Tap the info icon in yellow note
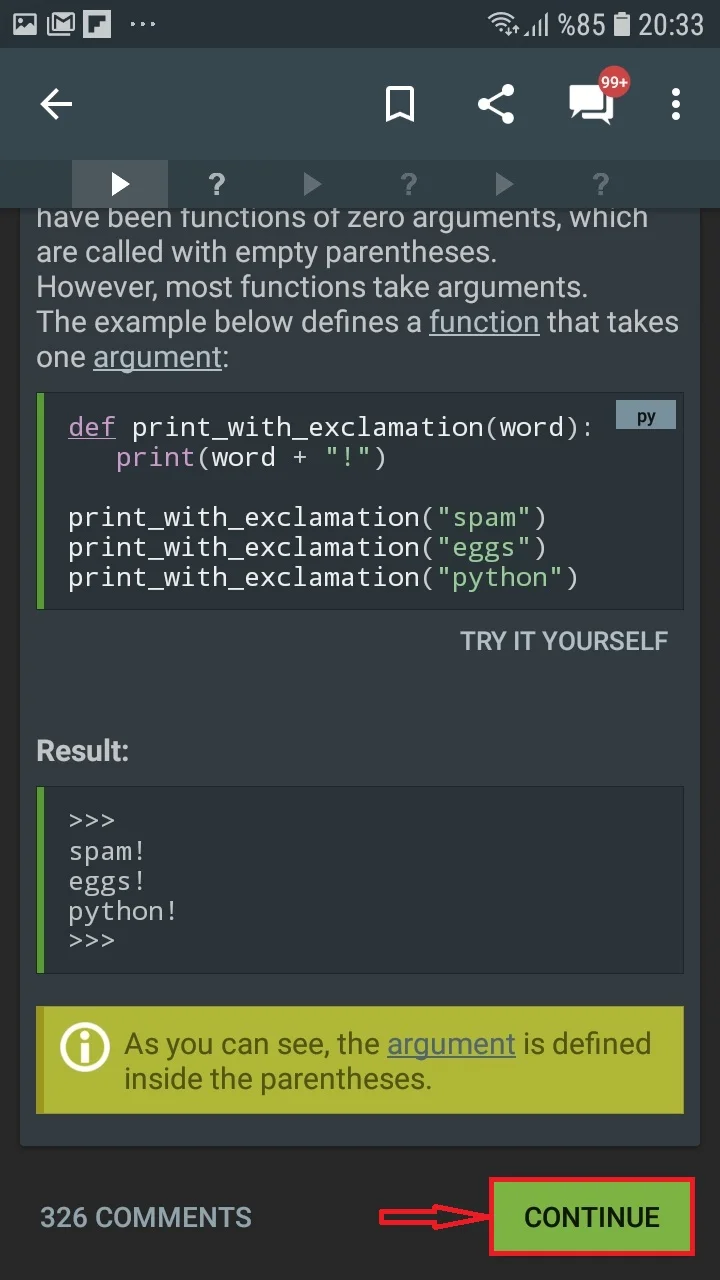720x1280 pixels. [84, 1047]
